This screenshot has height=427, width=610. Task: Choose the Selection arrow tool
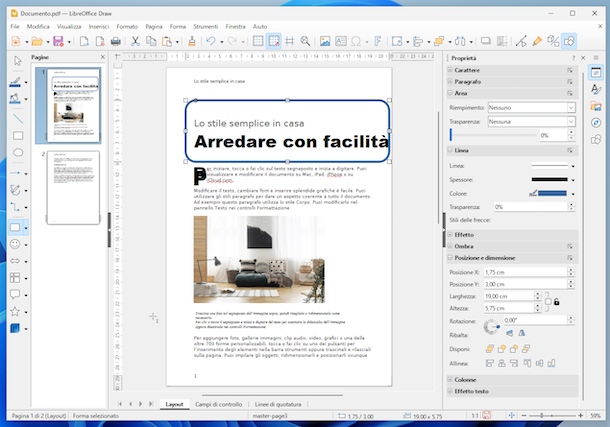[17, 60]
